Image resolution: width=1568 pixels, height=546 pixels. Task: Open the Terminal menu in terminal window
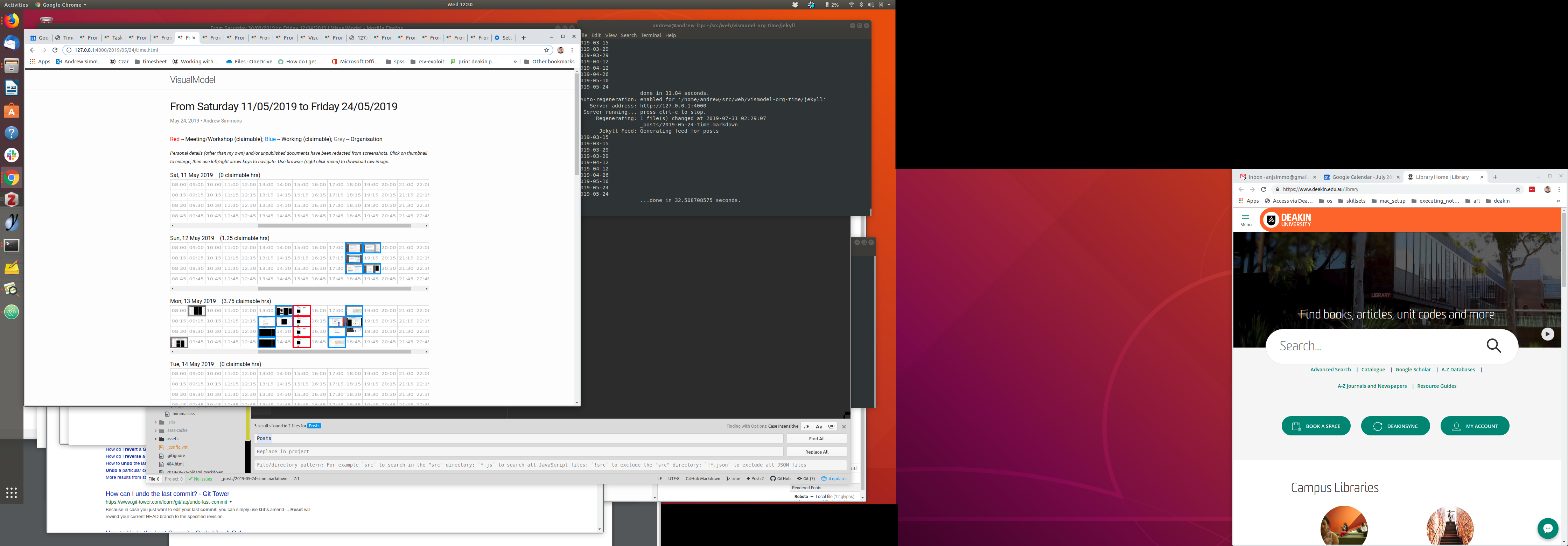[650, 35]
